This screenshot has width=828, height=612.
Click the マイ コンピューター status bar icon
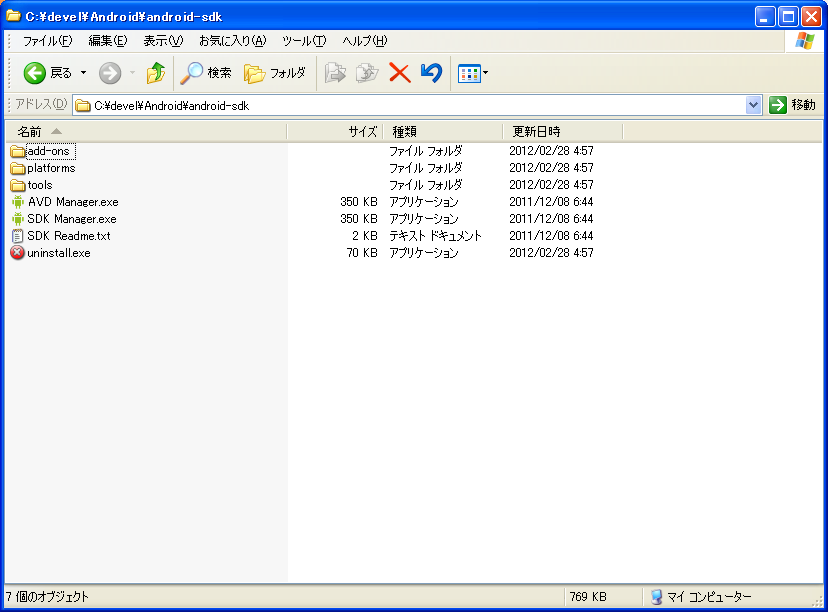point(656,597)
